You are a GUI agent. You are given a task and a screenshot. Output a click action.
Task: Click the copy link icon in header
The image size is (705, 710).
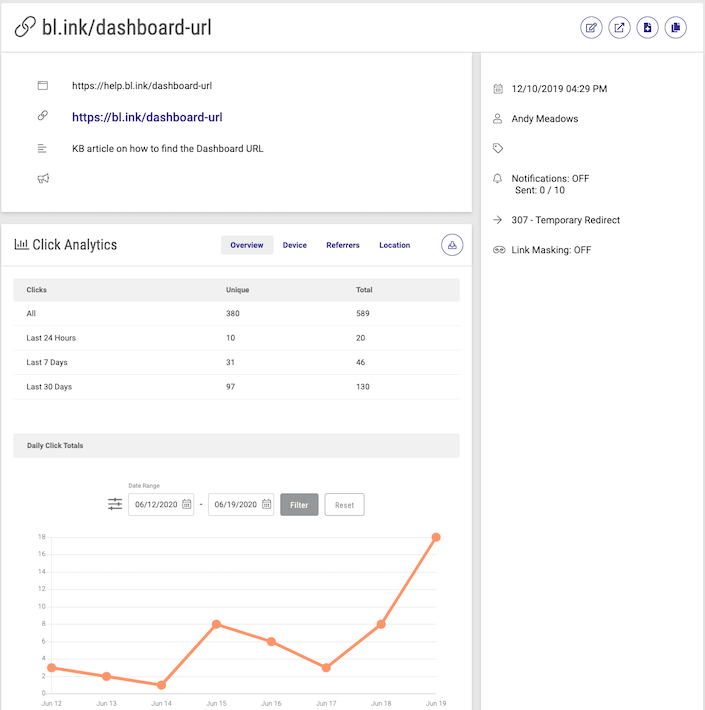click(676, 28)
